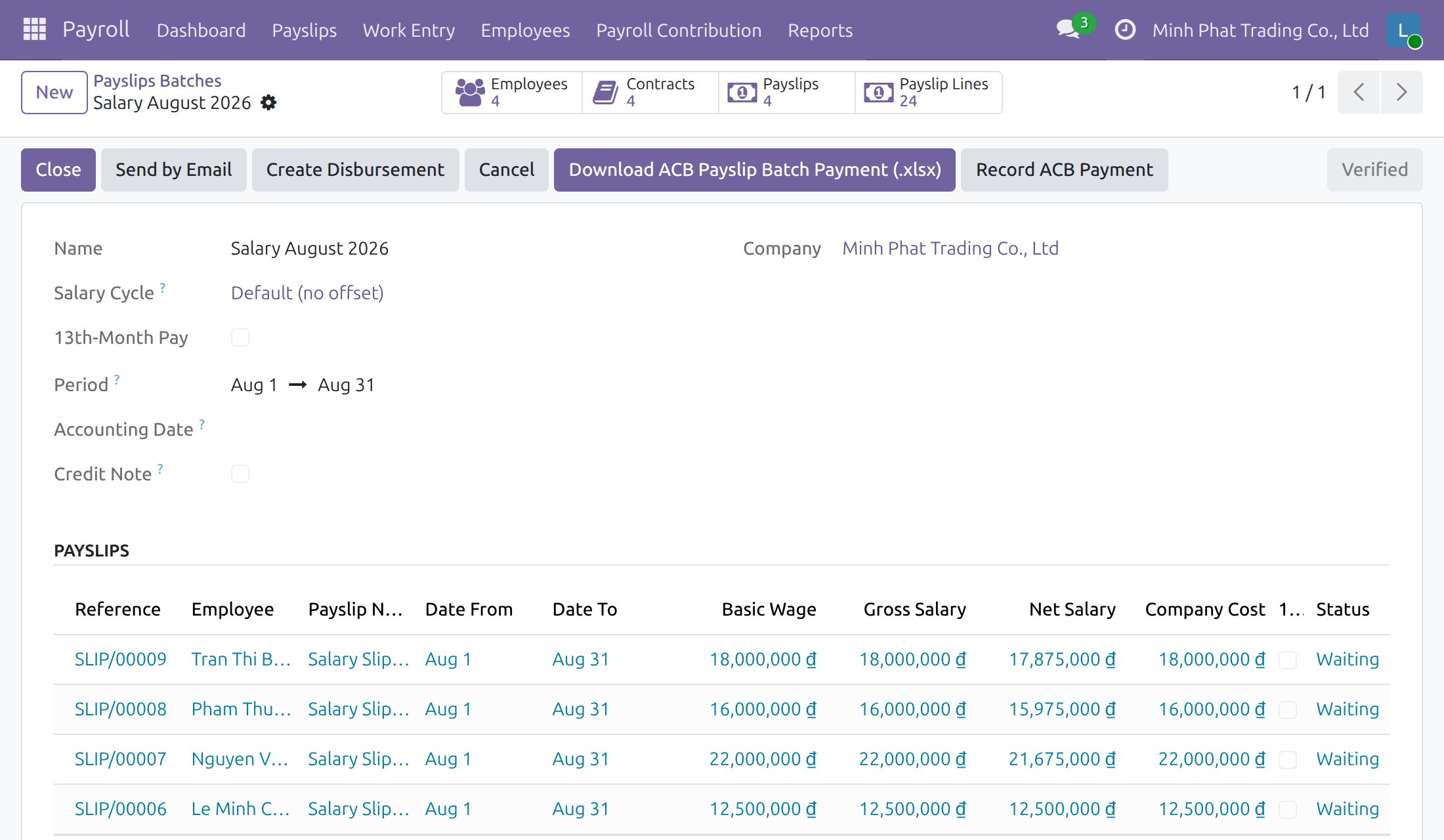
Task: Open Default (no offset) salary cycle link
Action: point(307,293)
